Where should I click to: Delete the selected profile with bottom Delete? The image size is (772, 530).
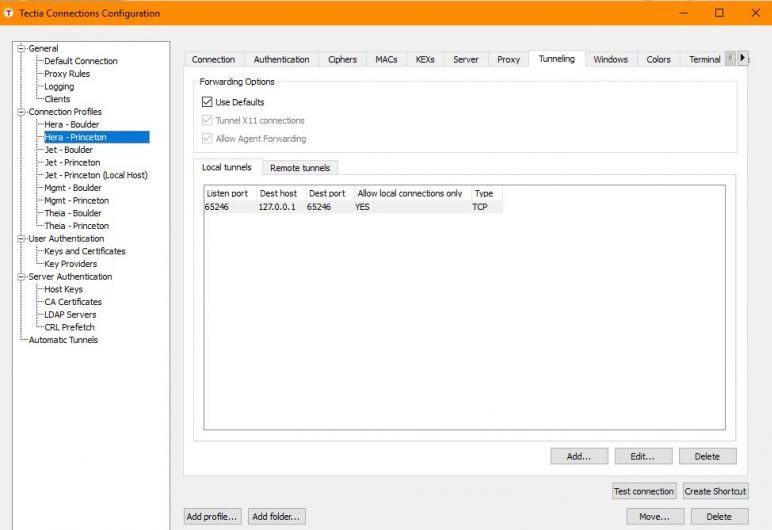[719, 516]
